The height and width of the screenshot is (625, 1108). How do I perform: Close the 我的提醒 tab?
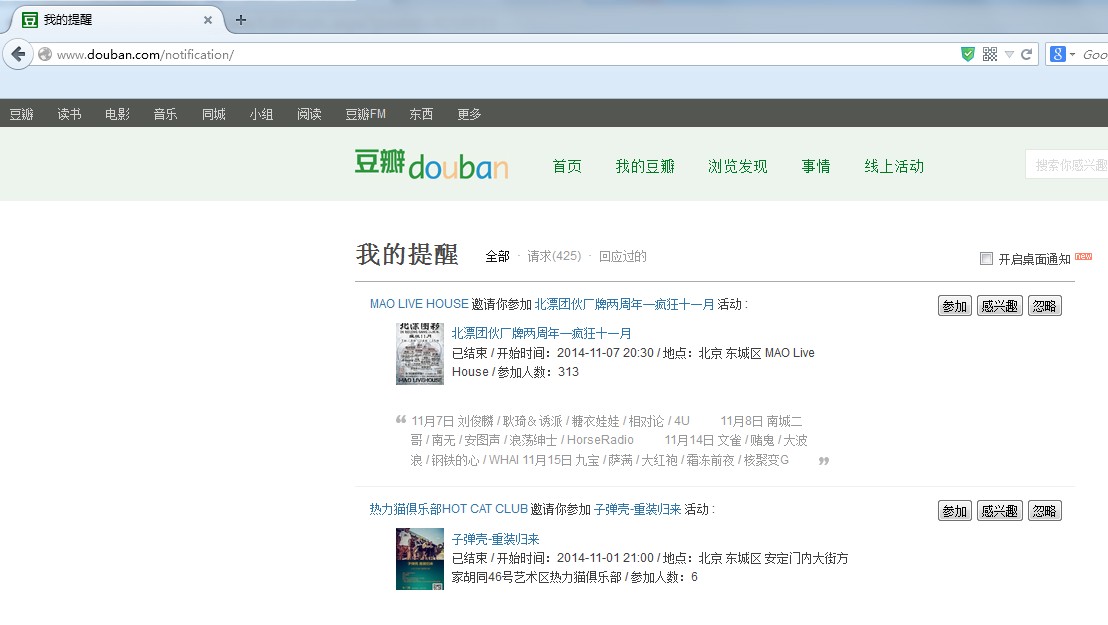click(x=208, y=20)
